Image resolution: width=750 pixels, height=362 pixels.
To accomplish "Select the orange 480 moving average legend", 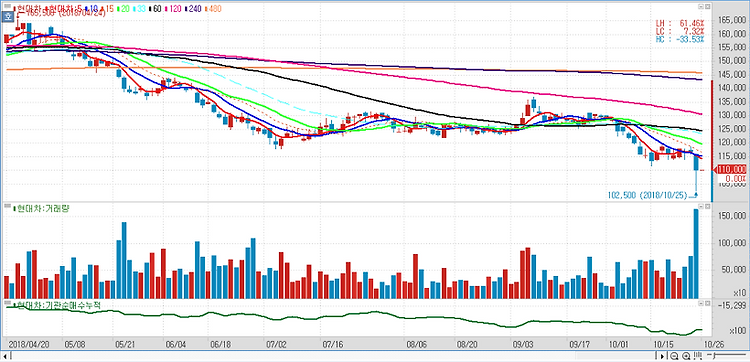I will pyautogui.click(x=213, y=9).
